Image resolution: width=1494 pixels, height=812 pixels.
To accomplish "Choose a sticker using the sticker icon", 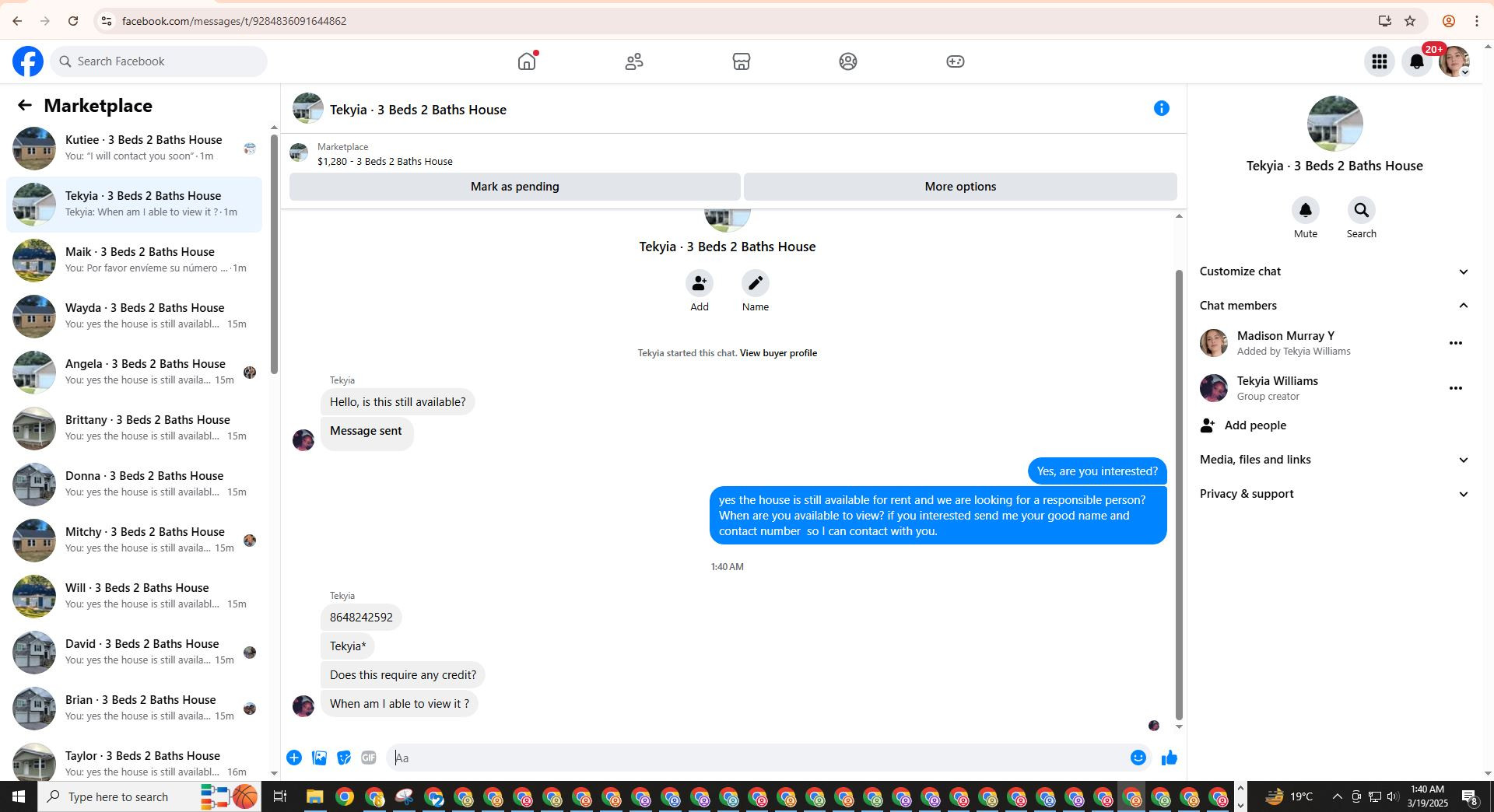I will pos(344,758).
